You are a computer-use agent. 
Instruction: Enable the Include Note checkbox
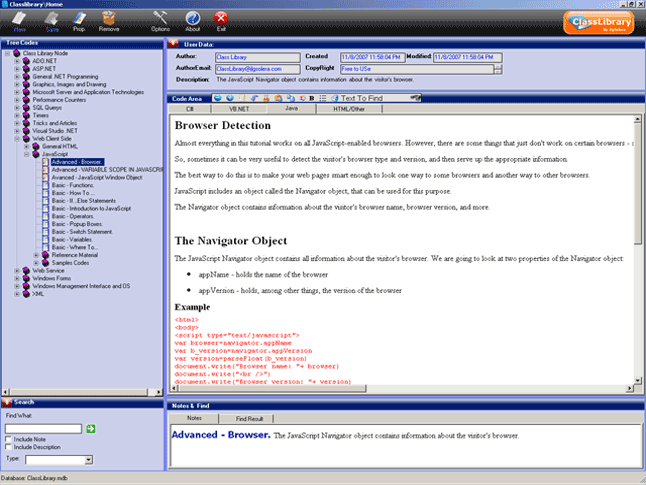click(x=8, y=439)
